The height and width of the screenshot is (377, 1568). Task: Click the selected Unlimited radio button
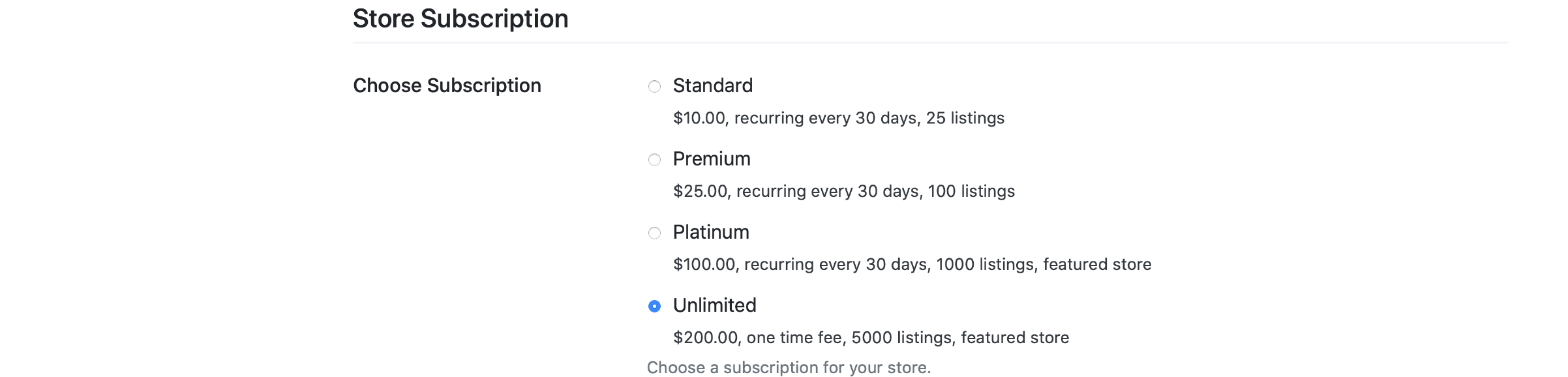[x=654, y=306]
